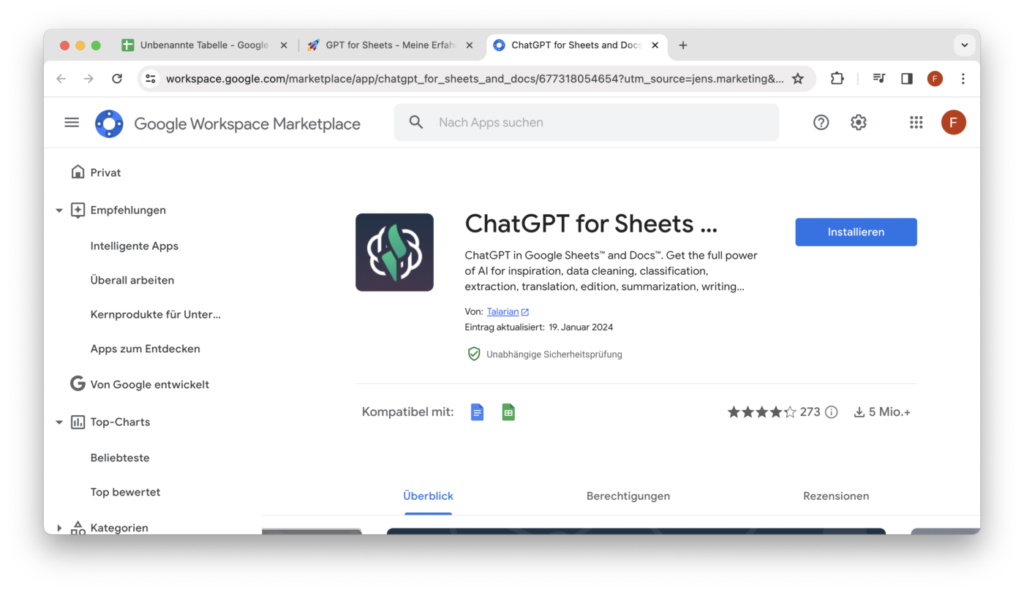Viewport: 1024px width, 592px height.
Task: View site information icon in address bar
Action: point(150,78)
